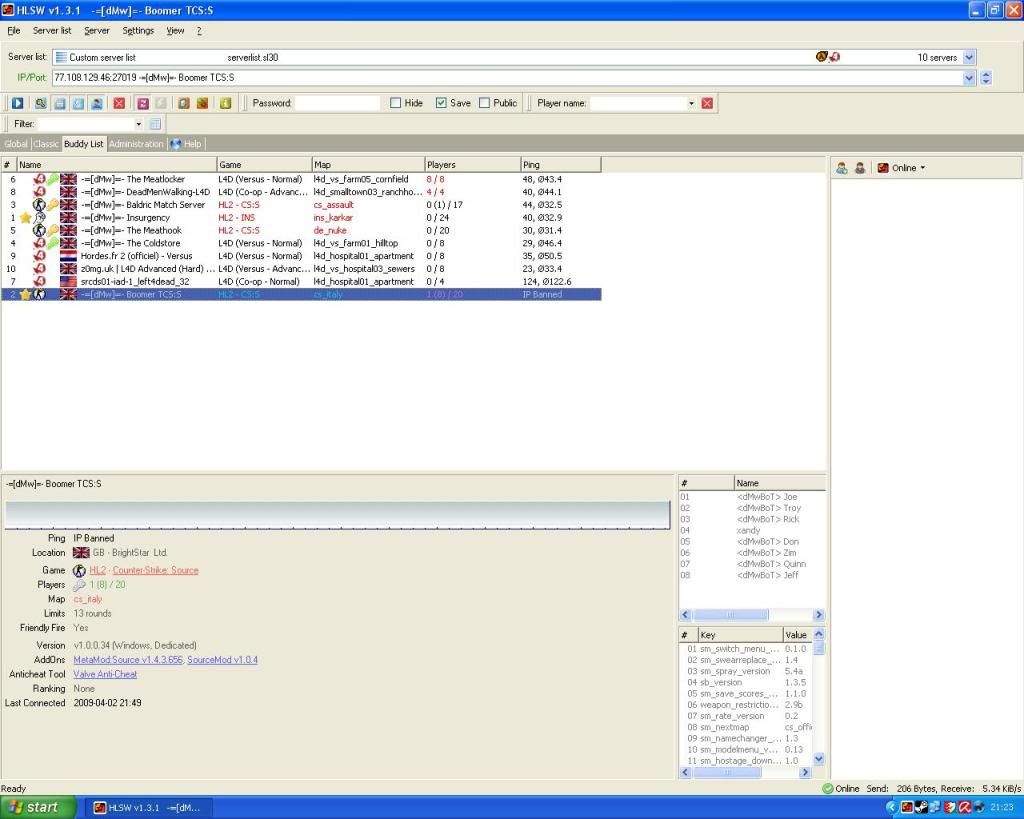Click the grey buddy icon in buddy panel
The image size is (1024, 819).
(x=859, y=168)
